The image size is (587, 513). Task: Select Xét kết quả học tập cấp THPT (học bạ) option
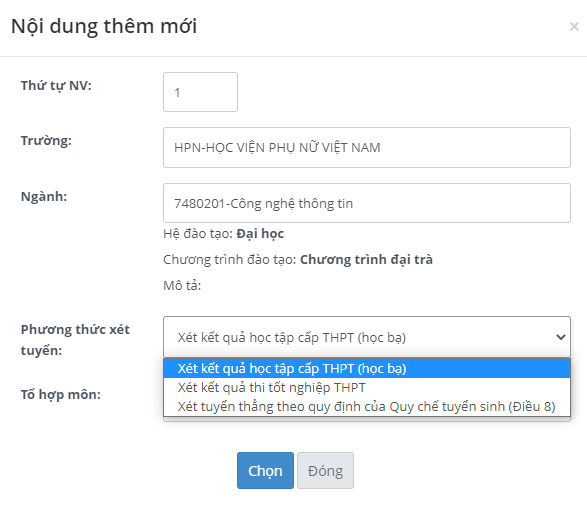click(367, 368)
